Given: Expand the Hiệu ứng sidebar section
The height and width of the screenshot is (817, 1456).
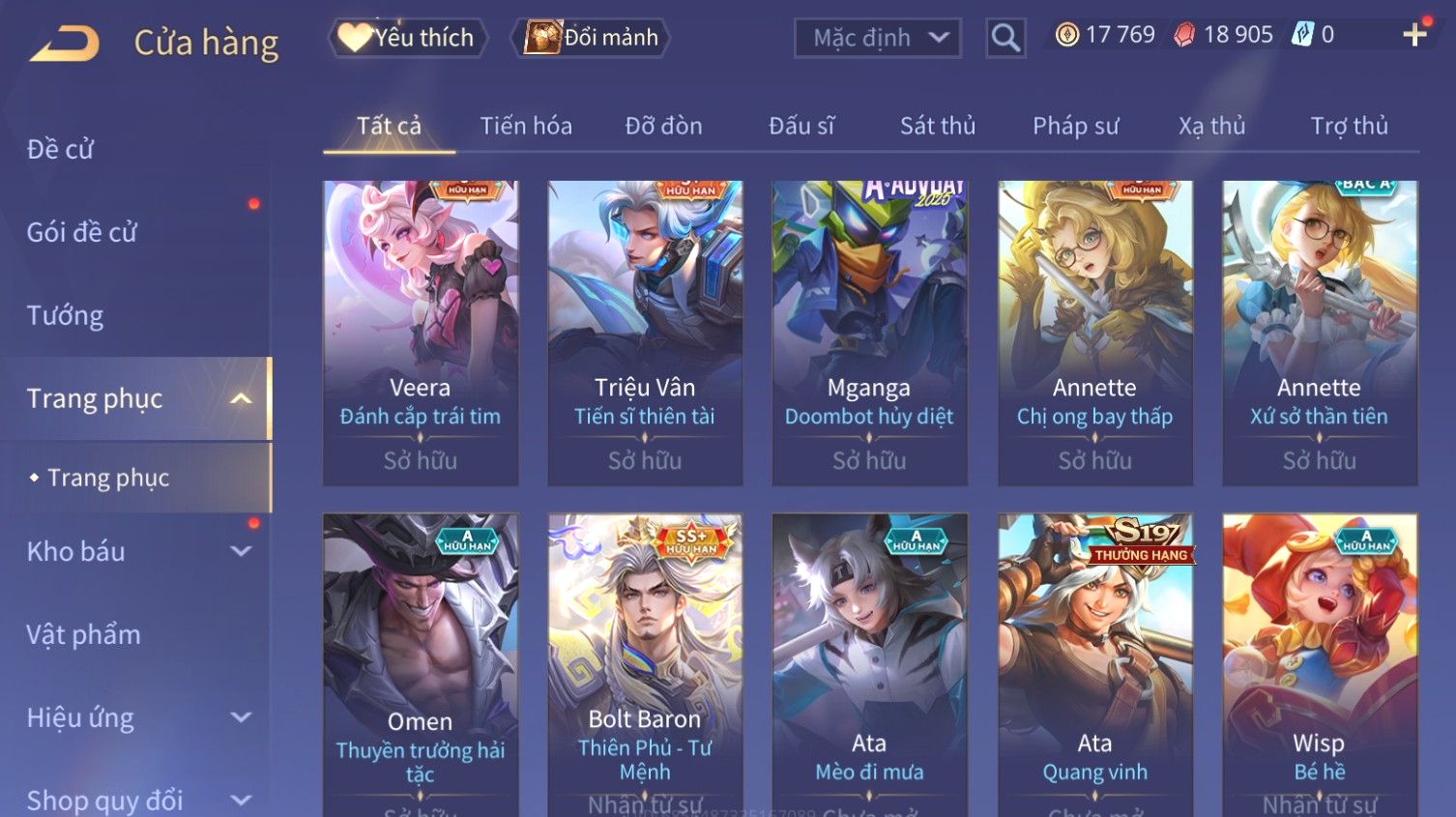Looking at the screenshot, I should pos(241,717).
